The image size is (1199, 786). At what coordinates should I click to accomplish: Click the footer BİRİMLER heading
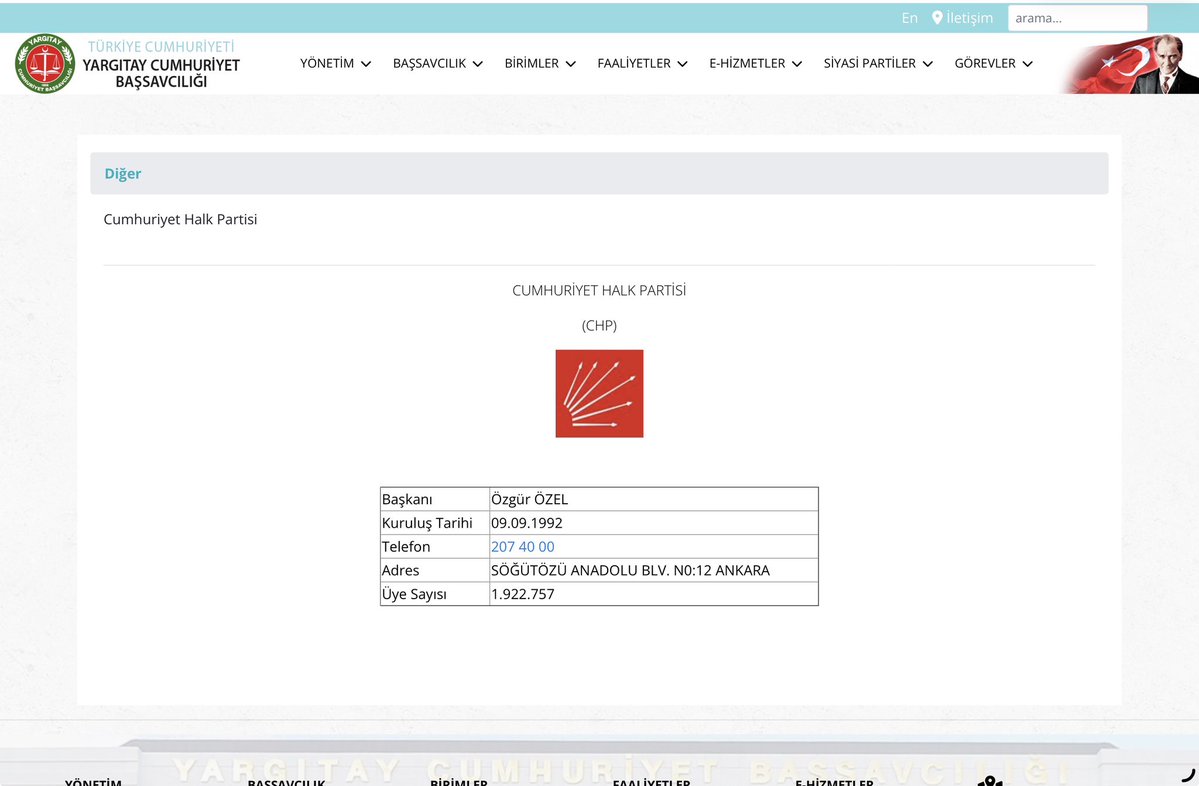pos(459,782)
